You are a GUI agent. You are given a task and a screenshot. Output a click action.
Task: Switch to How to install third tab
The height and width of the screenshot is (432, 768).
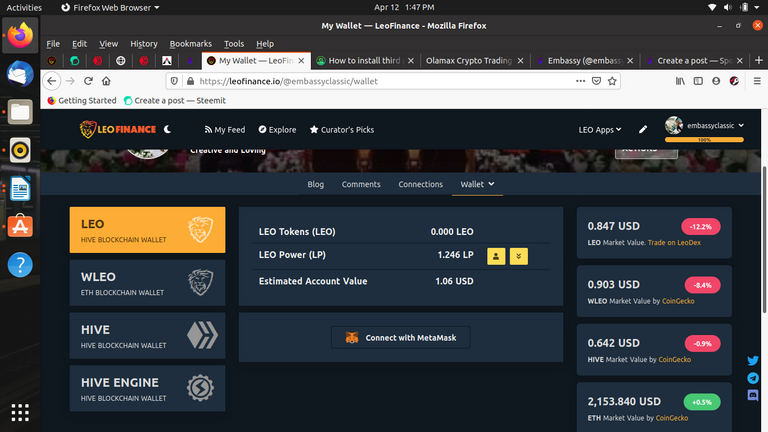pos(364,60)
